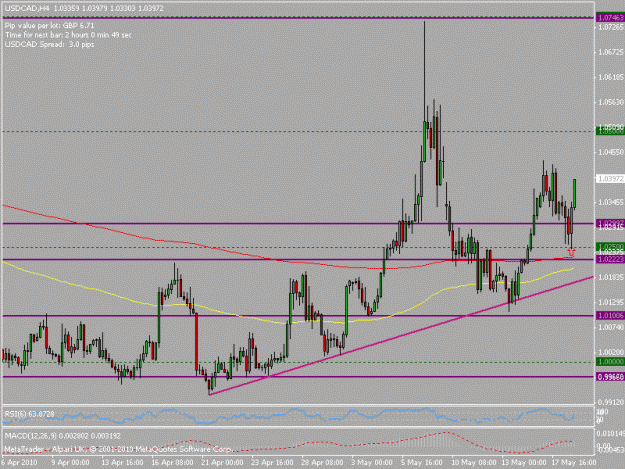Click the purple 1.01006 level label
The height and width of the screenshot is (469, 625).
[x=610, y=316]
